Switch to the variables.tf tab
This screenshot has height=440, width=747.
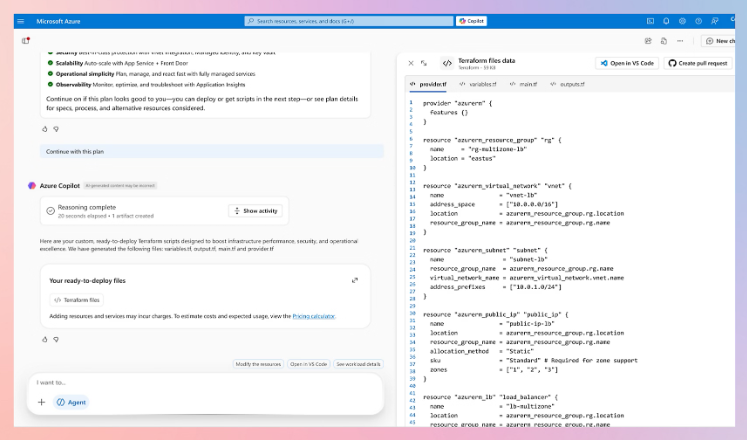click(478, 84)
